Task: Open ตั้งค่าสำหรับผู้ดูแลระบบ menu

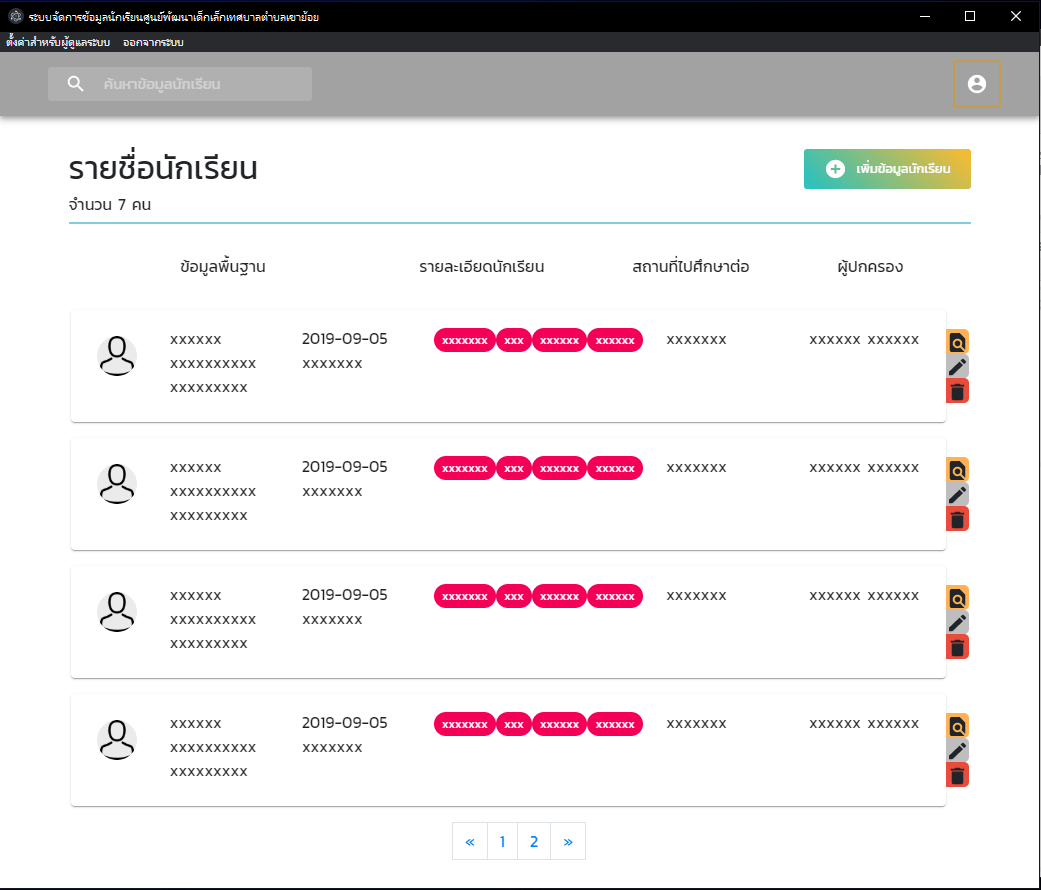Action: 58,43
